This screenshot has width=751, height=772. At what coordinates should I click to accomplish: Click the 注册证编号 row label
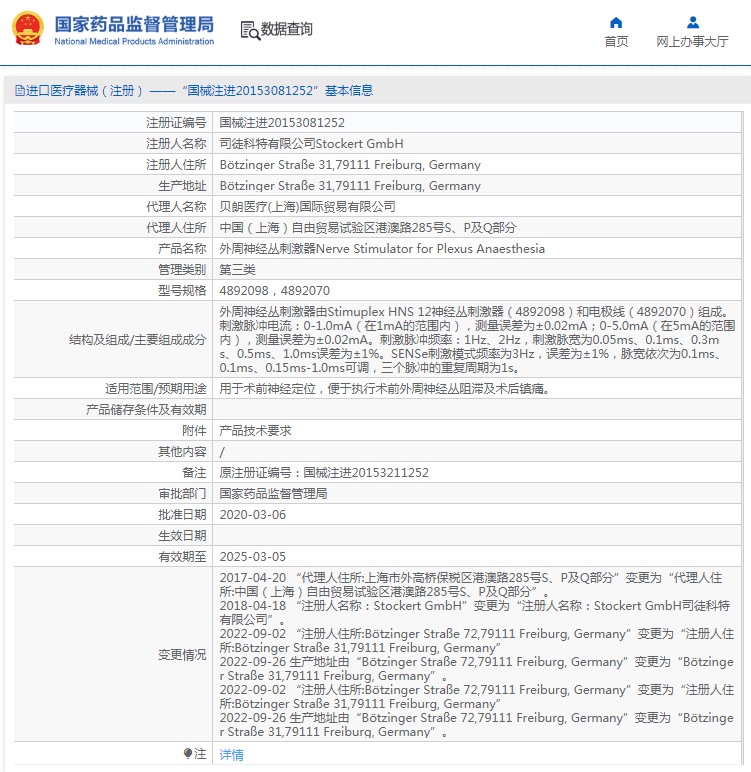[x=176, y=123]
